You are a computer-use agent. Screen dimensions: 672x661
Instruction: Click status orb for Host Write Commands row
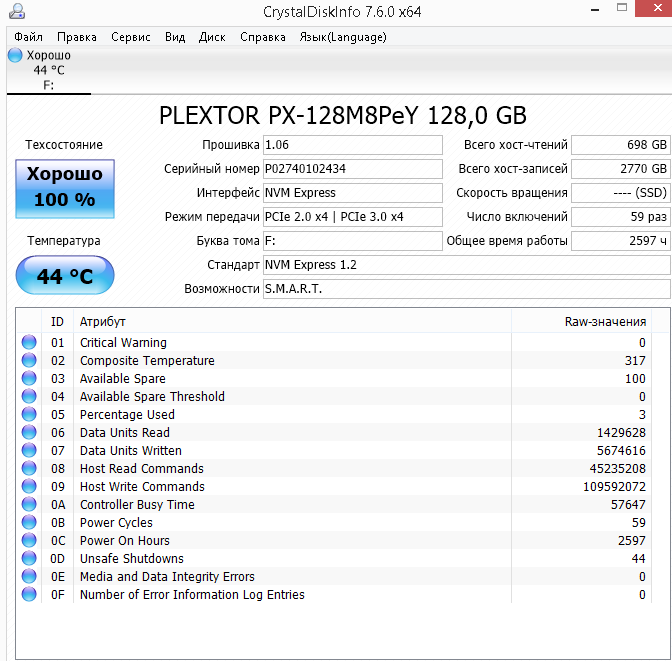click(x=29, y=486)
